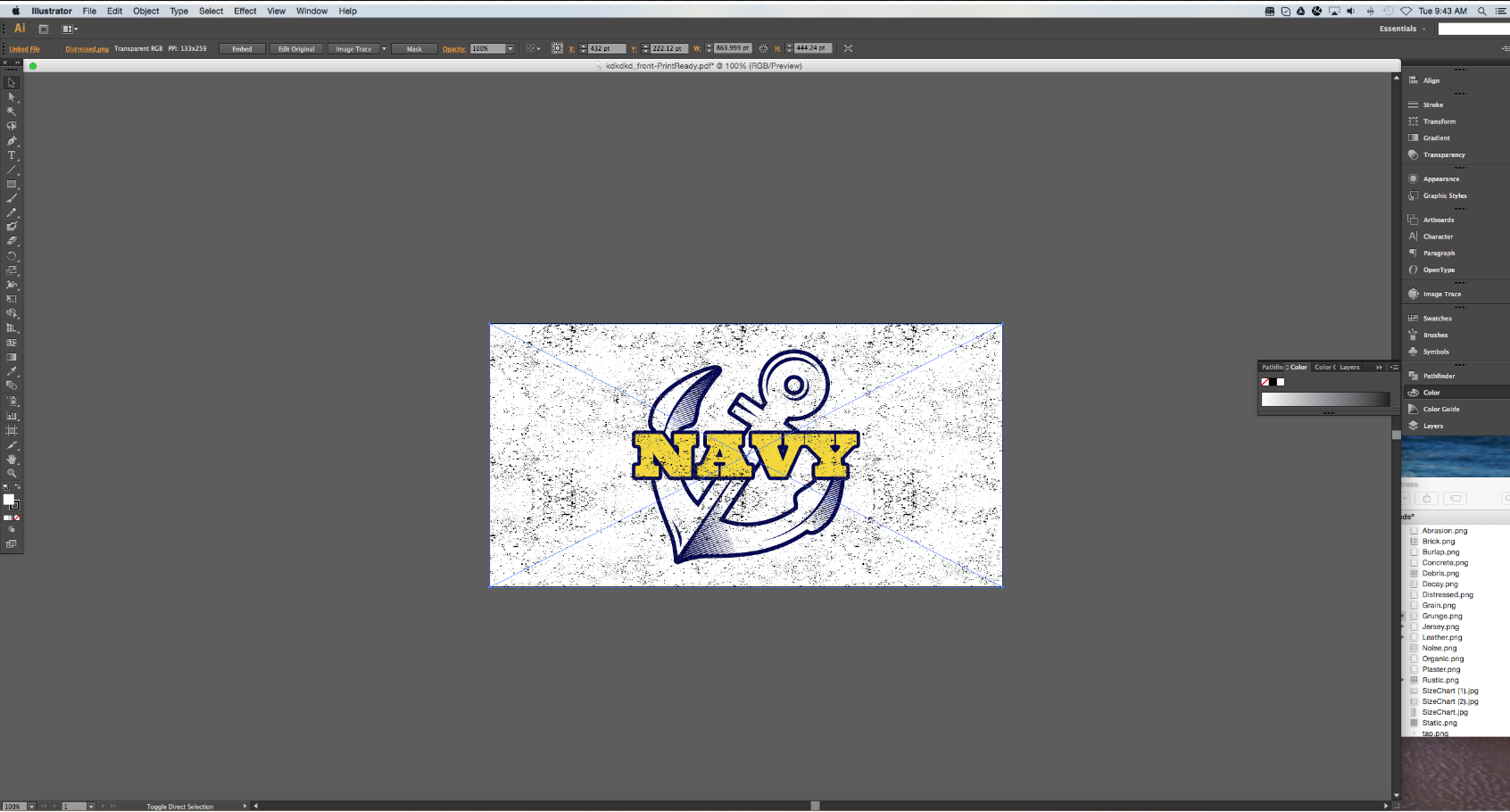Click the Embed button in the control bar
This screenshot has width=1510, height=812.
(242, 48)
